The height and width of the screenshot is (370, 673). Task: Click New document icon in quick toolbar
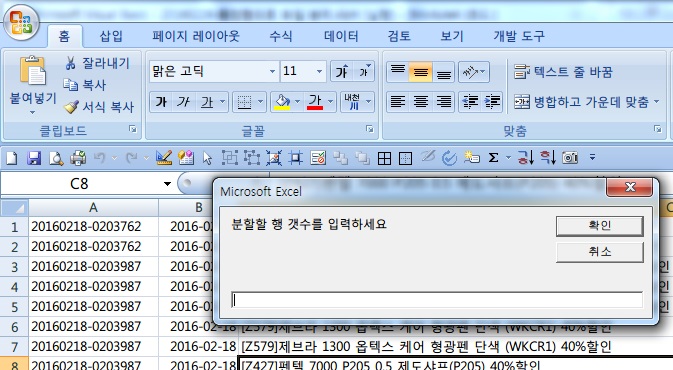pyautogui.click(x=12, y=158)
